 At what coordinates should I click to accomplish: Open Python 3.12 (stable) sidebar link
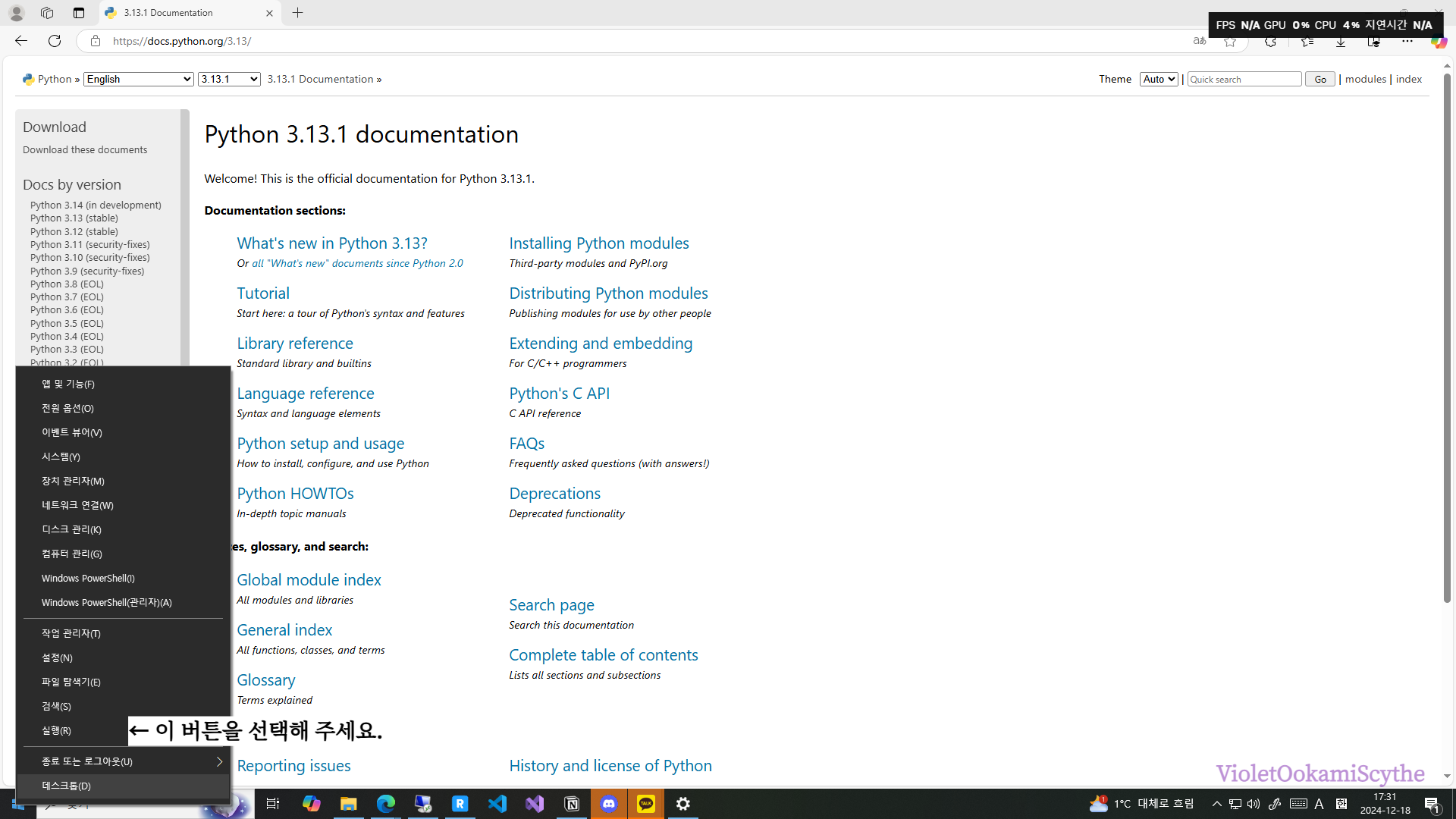74,231
